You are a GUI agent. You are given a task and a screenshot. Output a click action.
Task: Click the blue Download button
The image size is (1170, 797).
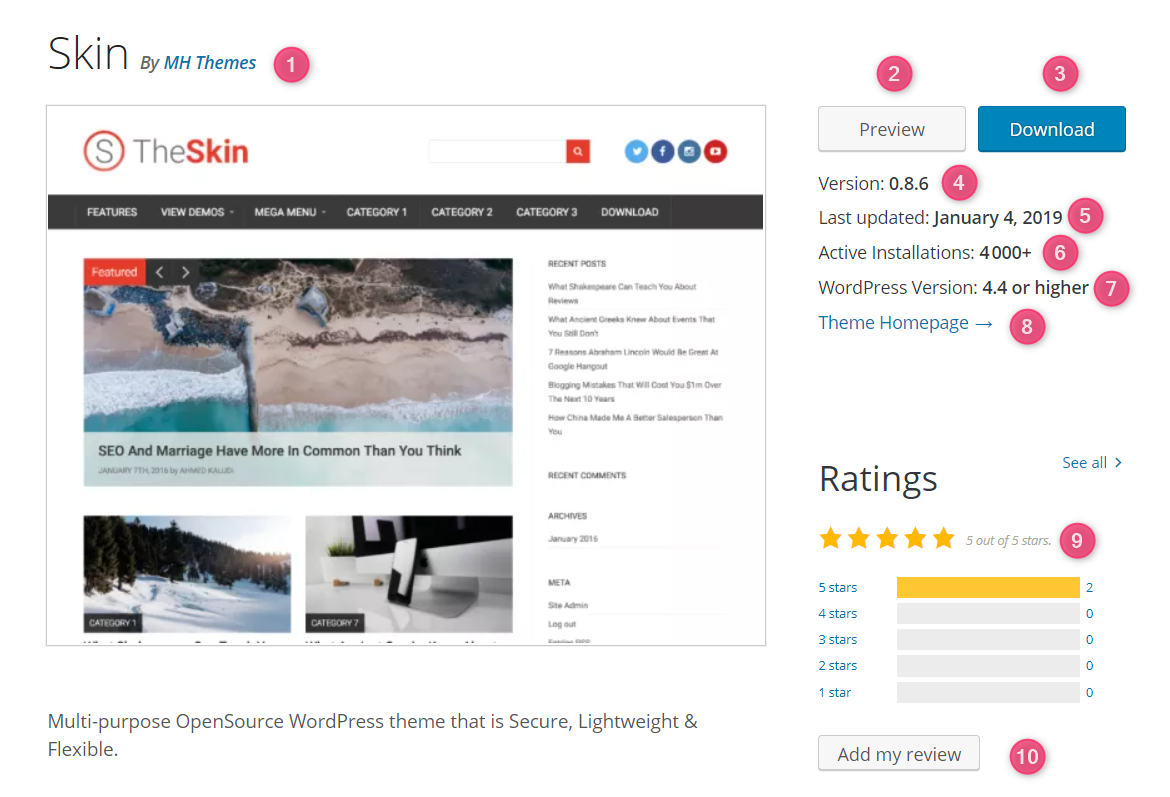tap(1051, 129)
